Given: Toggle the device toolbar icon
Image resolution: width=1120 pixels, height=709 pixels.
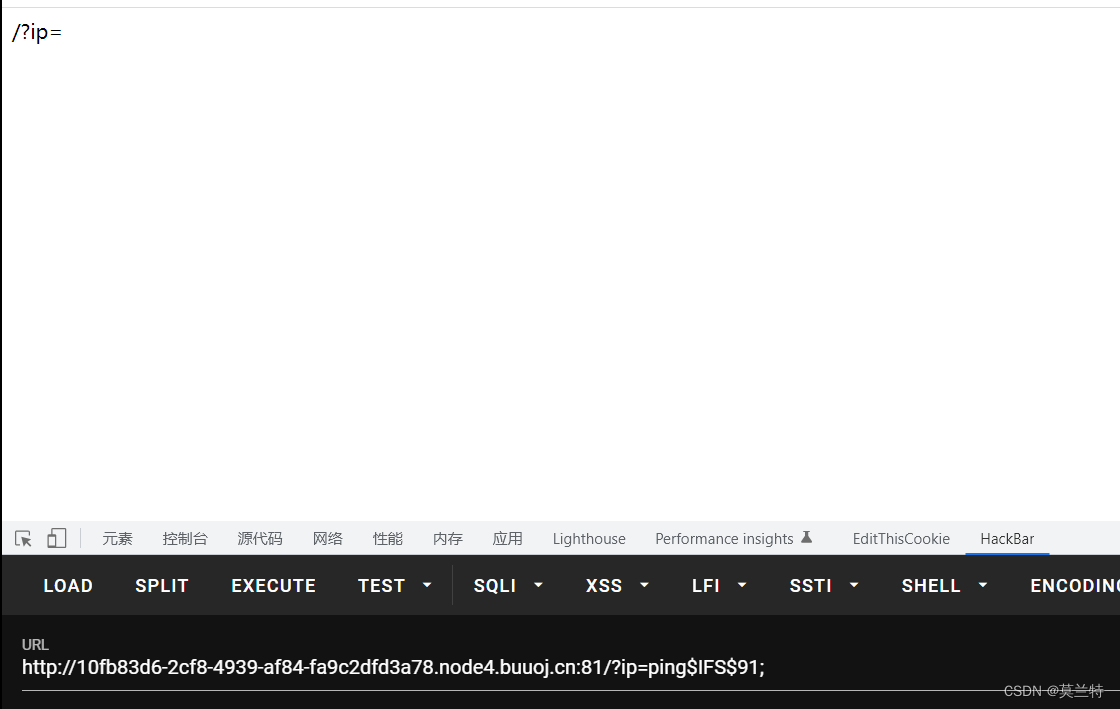Looking at the screenshot, I should pos(56,538).
